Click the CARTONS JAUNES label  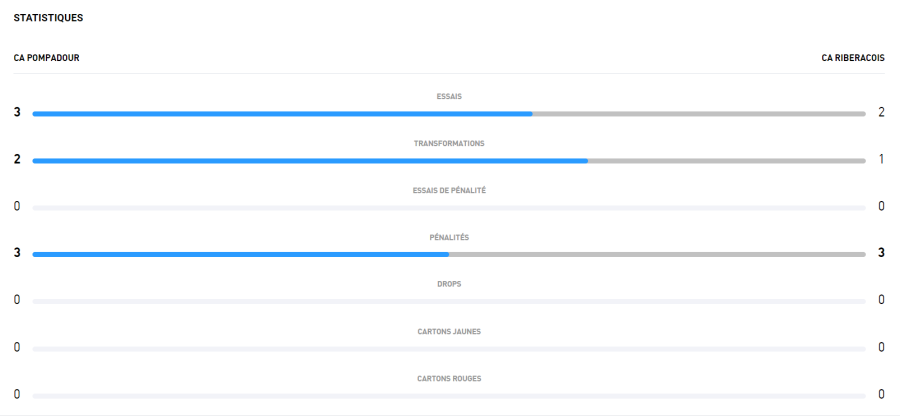(x=449, y=331)
